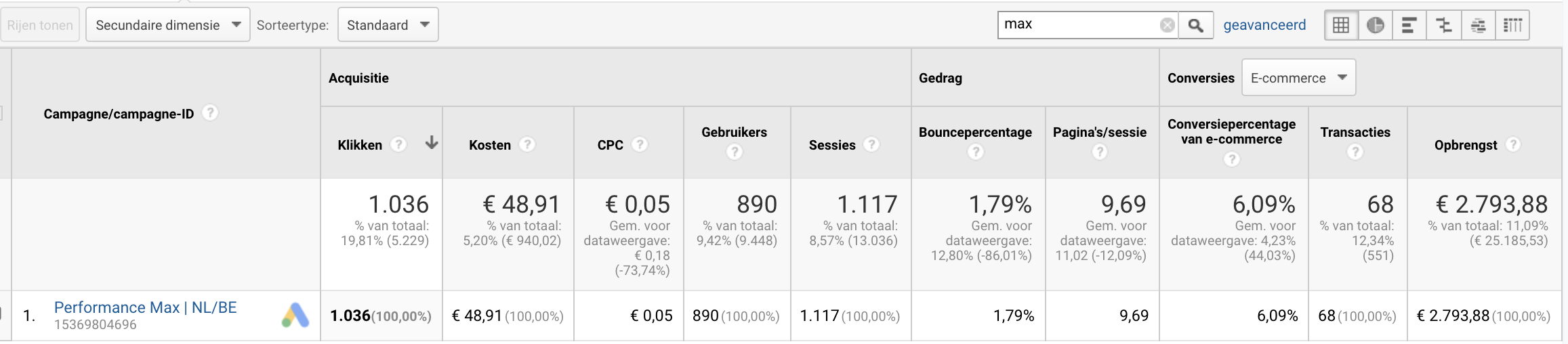Screen dimensions: 1568x344
Task: Open the Performance Max | NL/BE campaign
Action: click(x=146, y=307)
